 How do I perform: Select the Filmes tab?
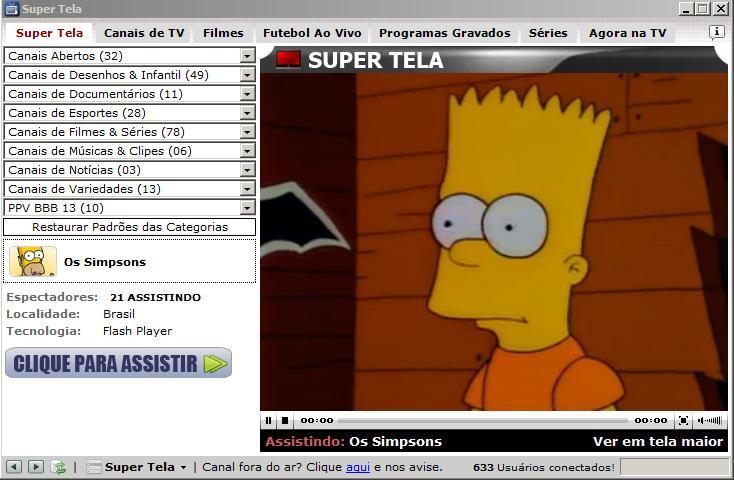coord(223,33)
